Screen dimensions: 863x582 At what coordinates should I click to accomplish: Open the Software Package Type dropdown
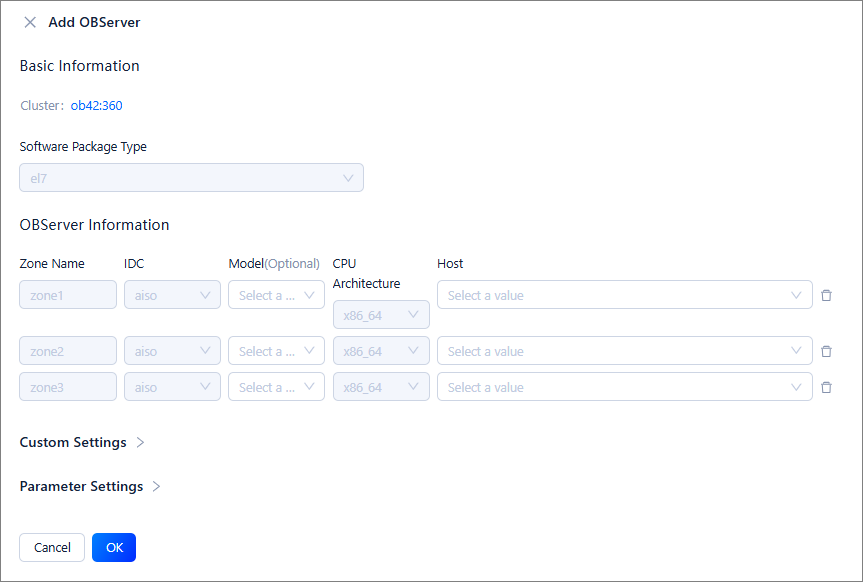tap(191, 178)
